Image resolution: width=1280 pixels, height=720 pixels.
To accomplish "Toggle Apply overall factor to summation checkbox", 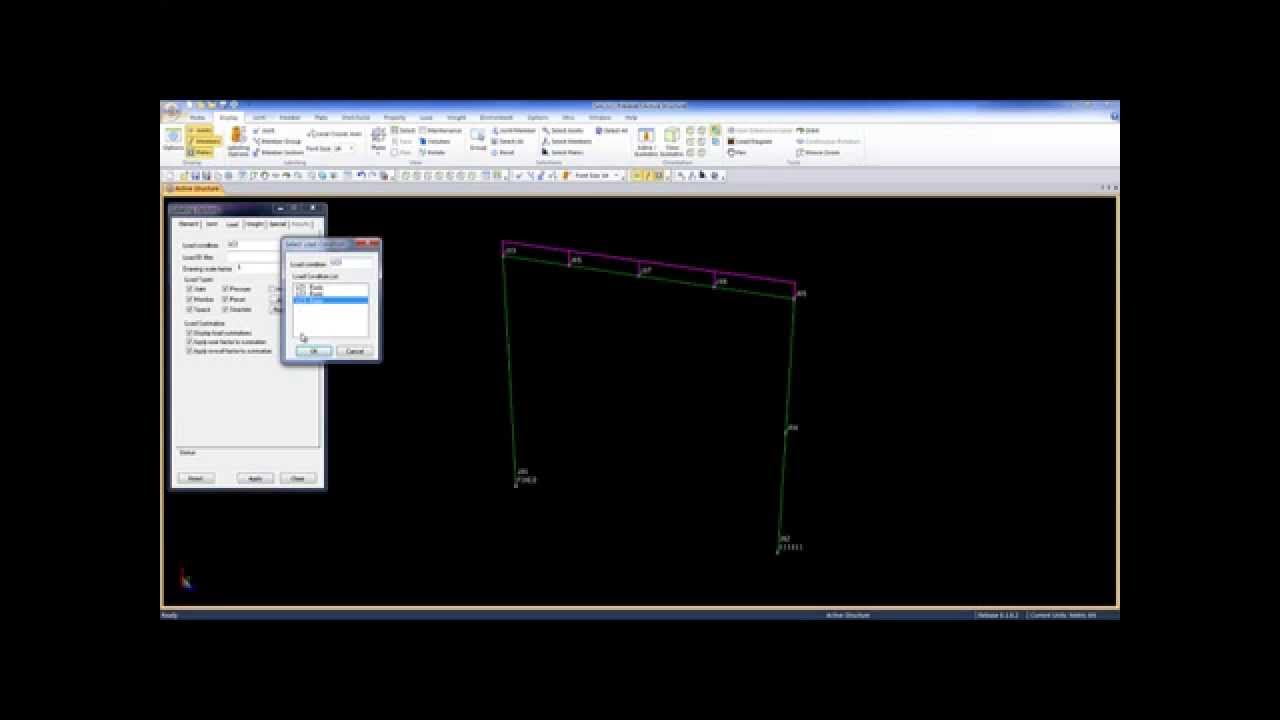I will [189, 351].
